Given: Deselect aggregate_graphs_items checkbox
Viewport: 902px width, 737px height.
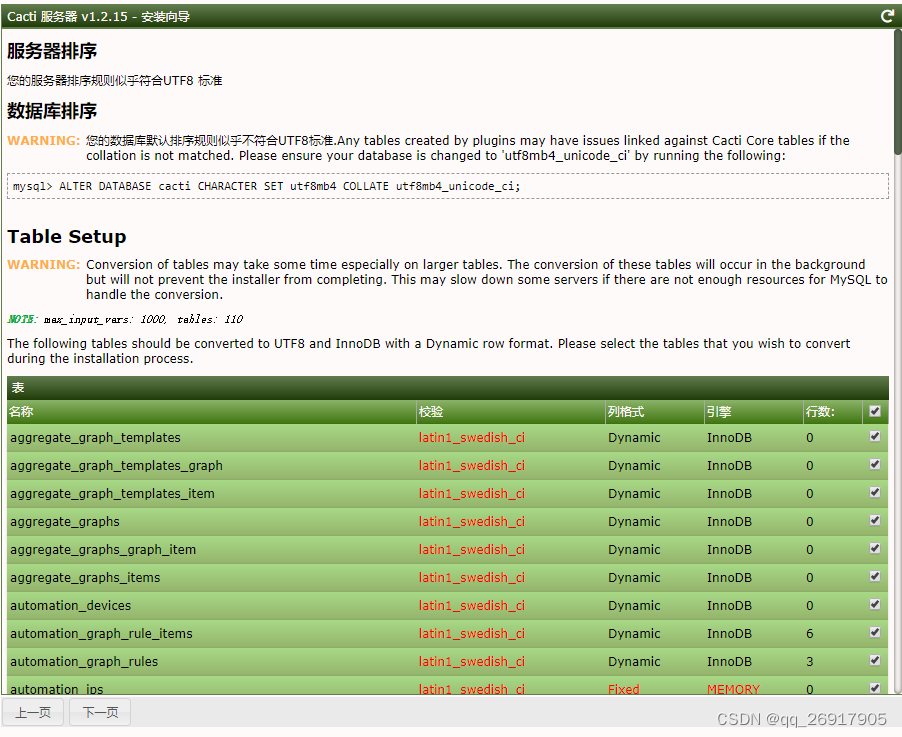Looking at the screenshot, I should tap(875, 576).
